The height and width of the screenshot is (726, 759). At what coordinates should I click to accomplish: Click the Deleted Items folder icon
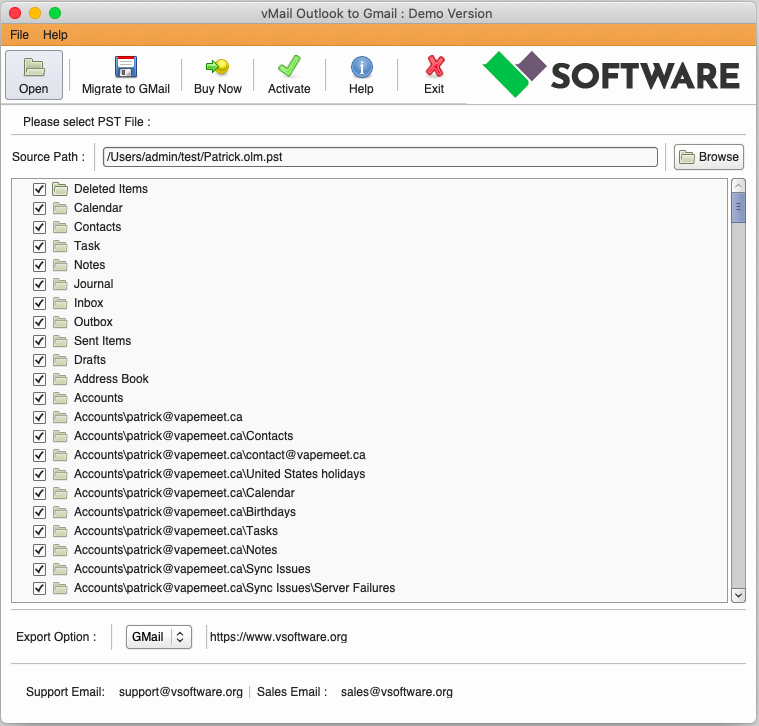tap(60, 189)
